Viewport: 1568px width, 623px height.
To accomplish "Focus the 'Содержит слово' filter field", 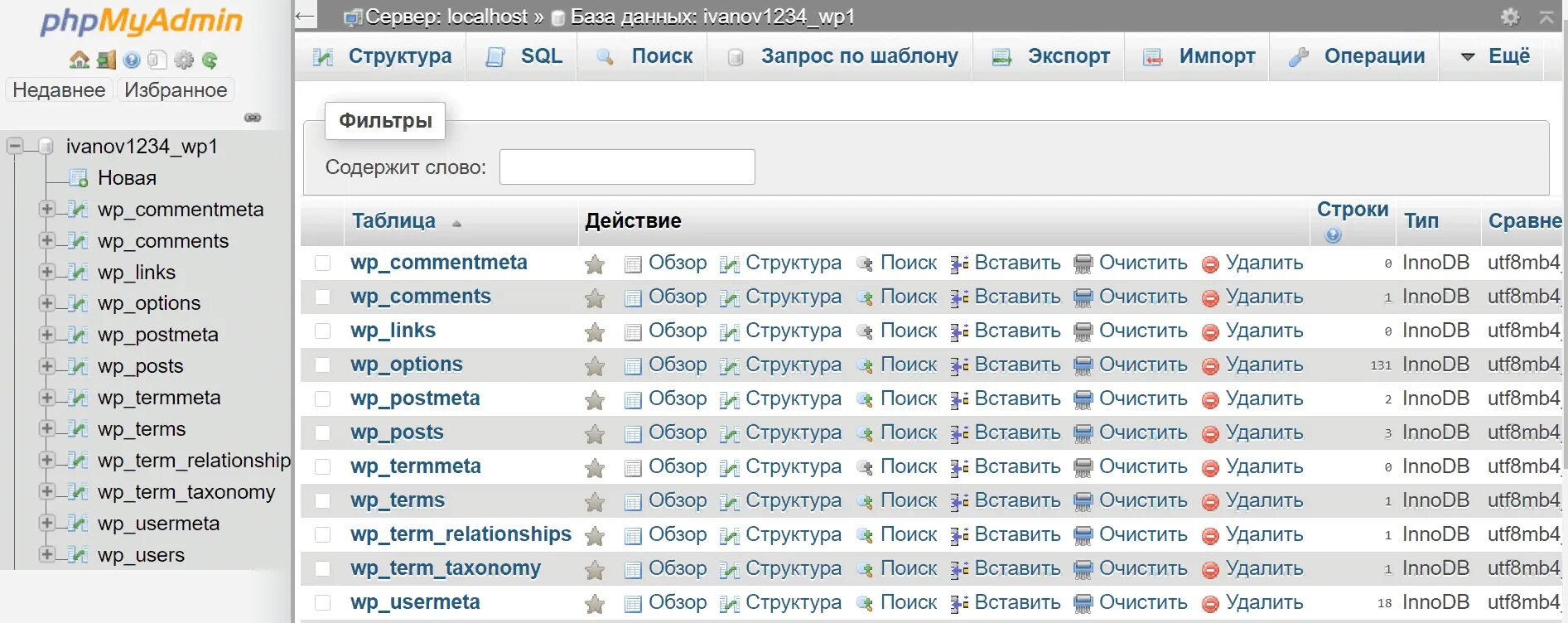I will (627, 167).
